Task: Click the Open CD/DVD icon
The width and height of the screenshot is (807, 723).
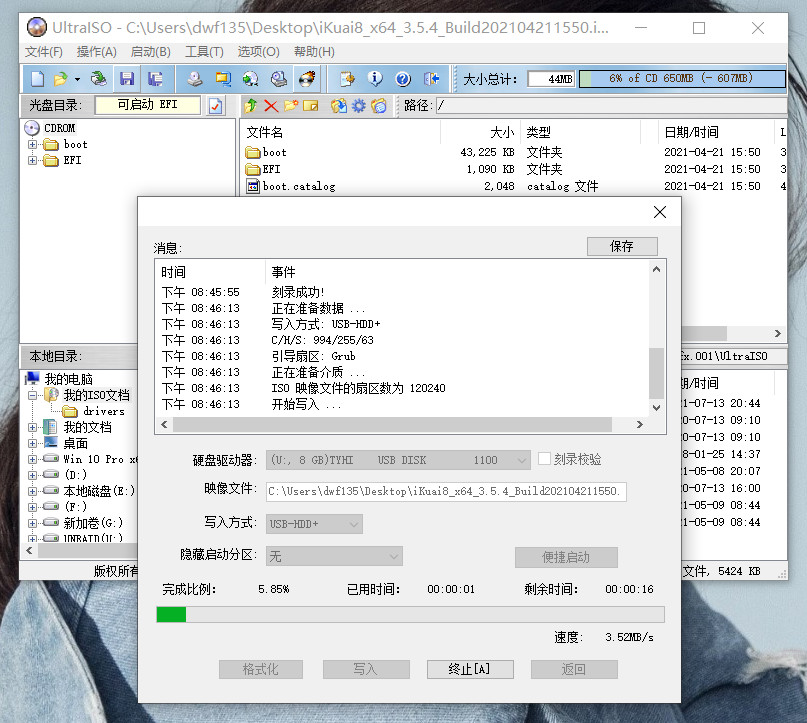Action: click(98, 79)
